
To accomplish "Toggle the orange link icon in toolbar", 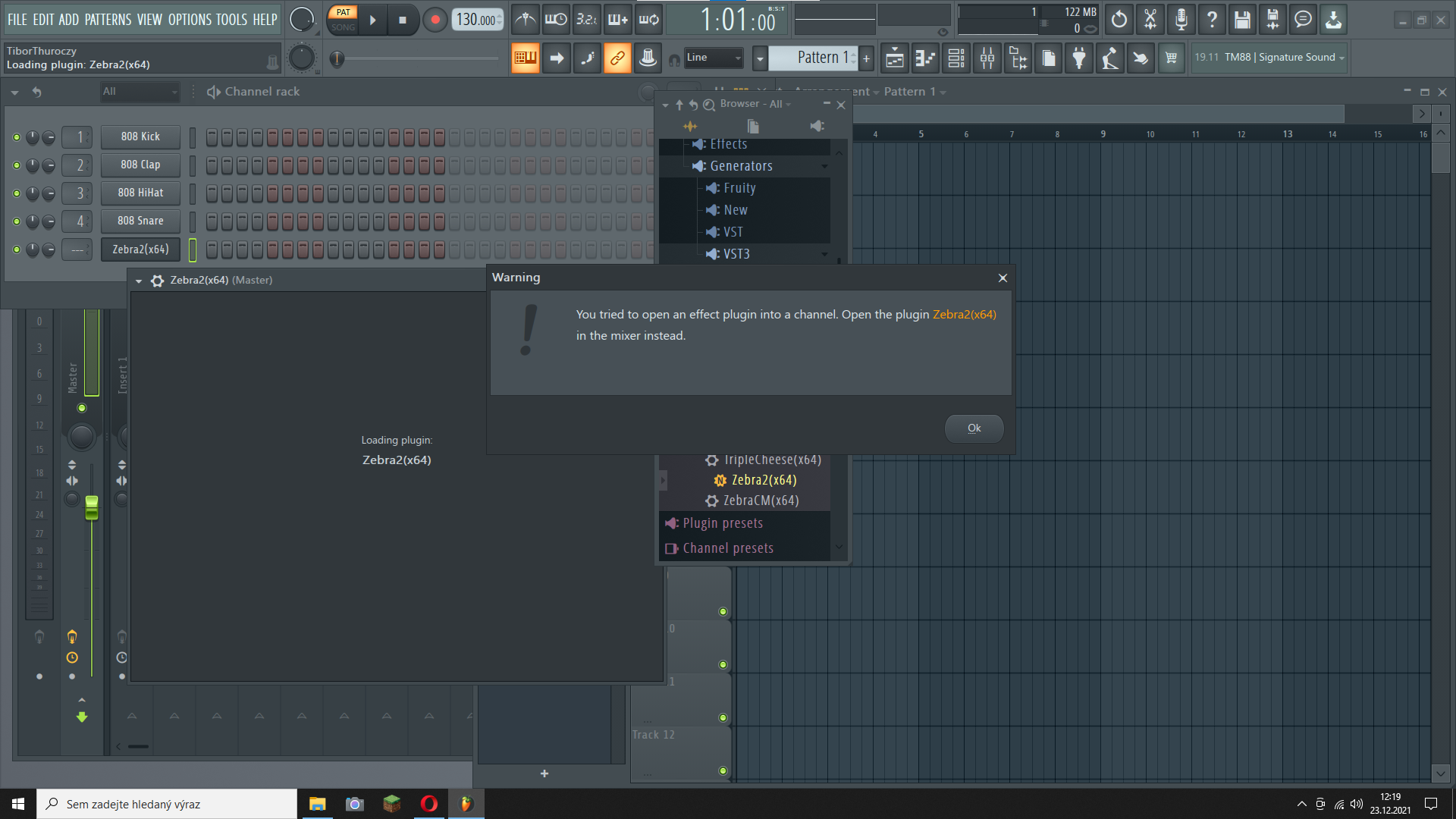I will tap(617, 58).
